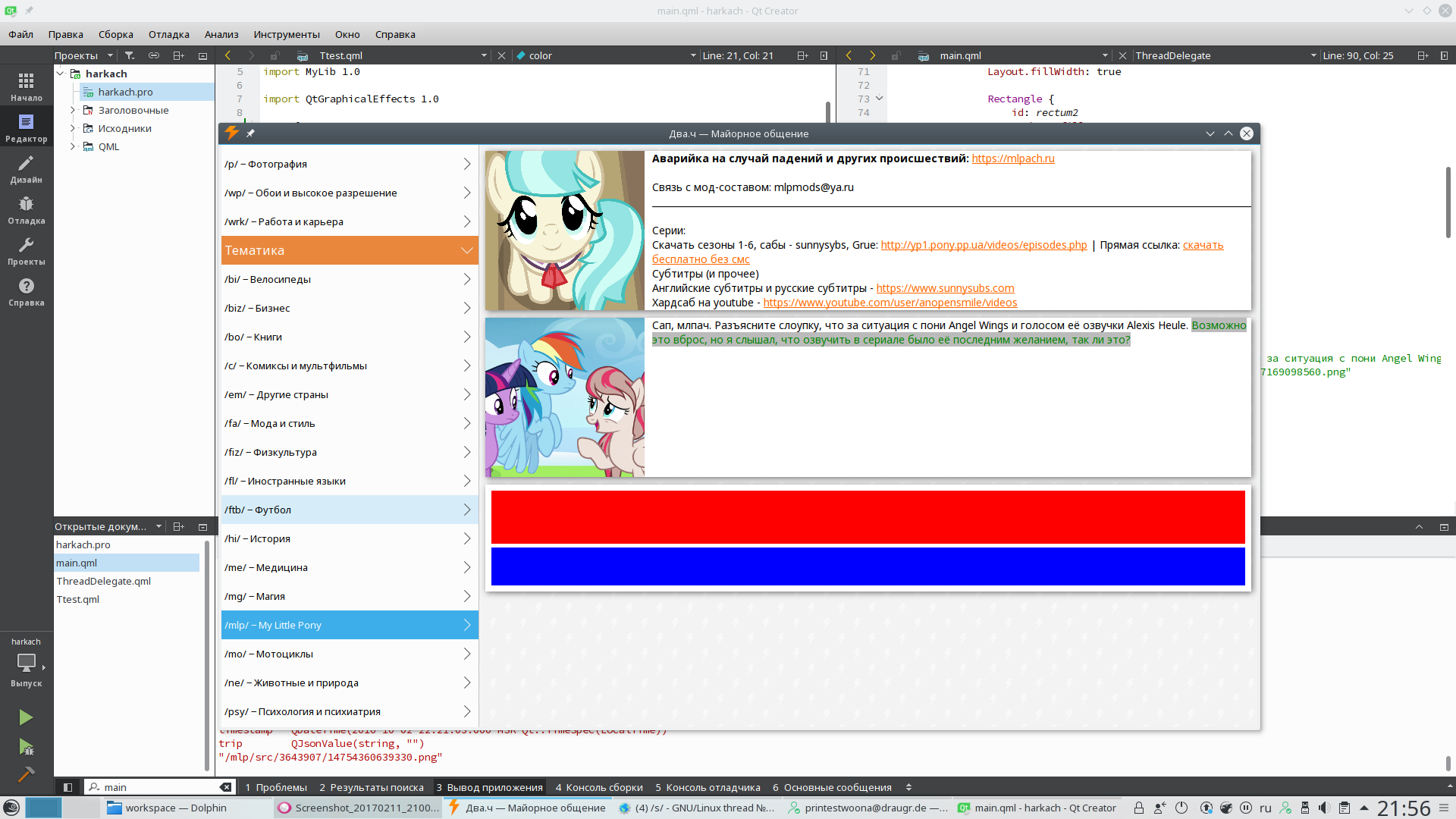1456x819 pixels.
Task: Click the locator search field with main
Action: (159, 787)
